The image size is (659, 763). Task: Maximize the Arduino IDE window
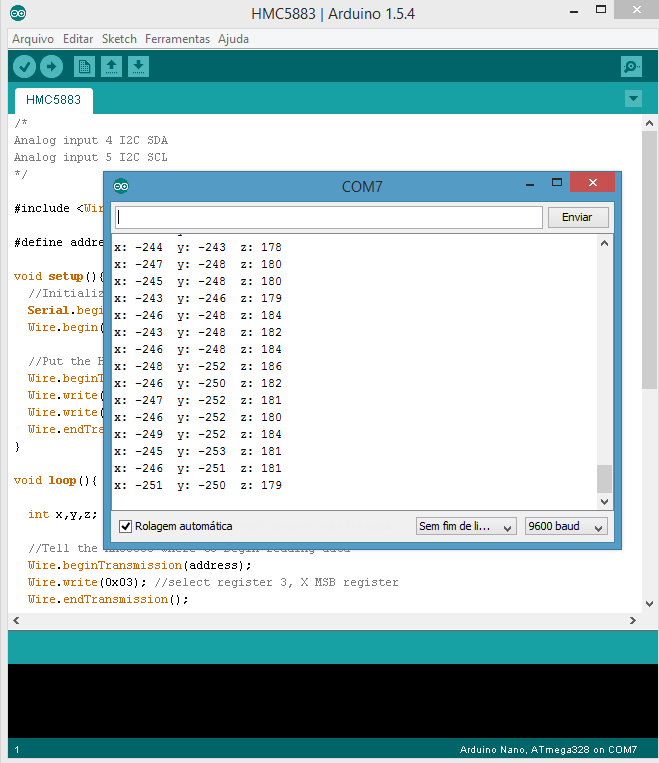[601, 9]
